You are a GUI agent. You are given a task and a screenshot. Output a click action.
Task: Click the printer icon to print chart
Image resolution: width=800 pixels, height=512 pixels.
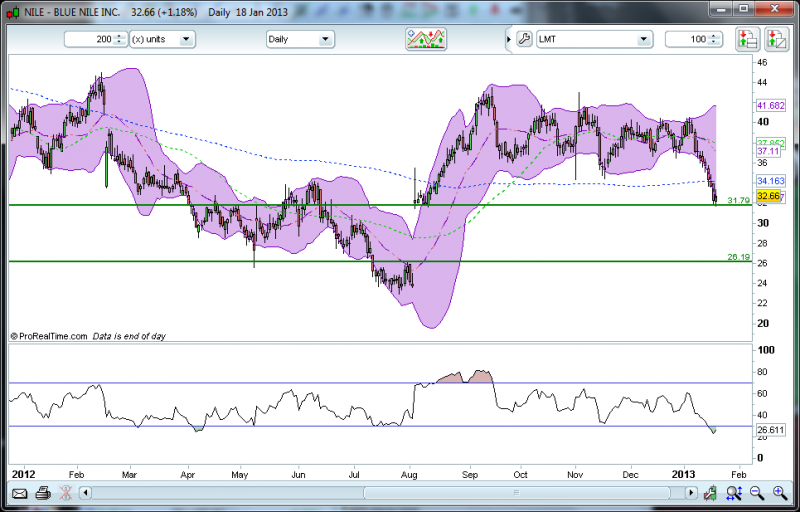tap(42, 493)
